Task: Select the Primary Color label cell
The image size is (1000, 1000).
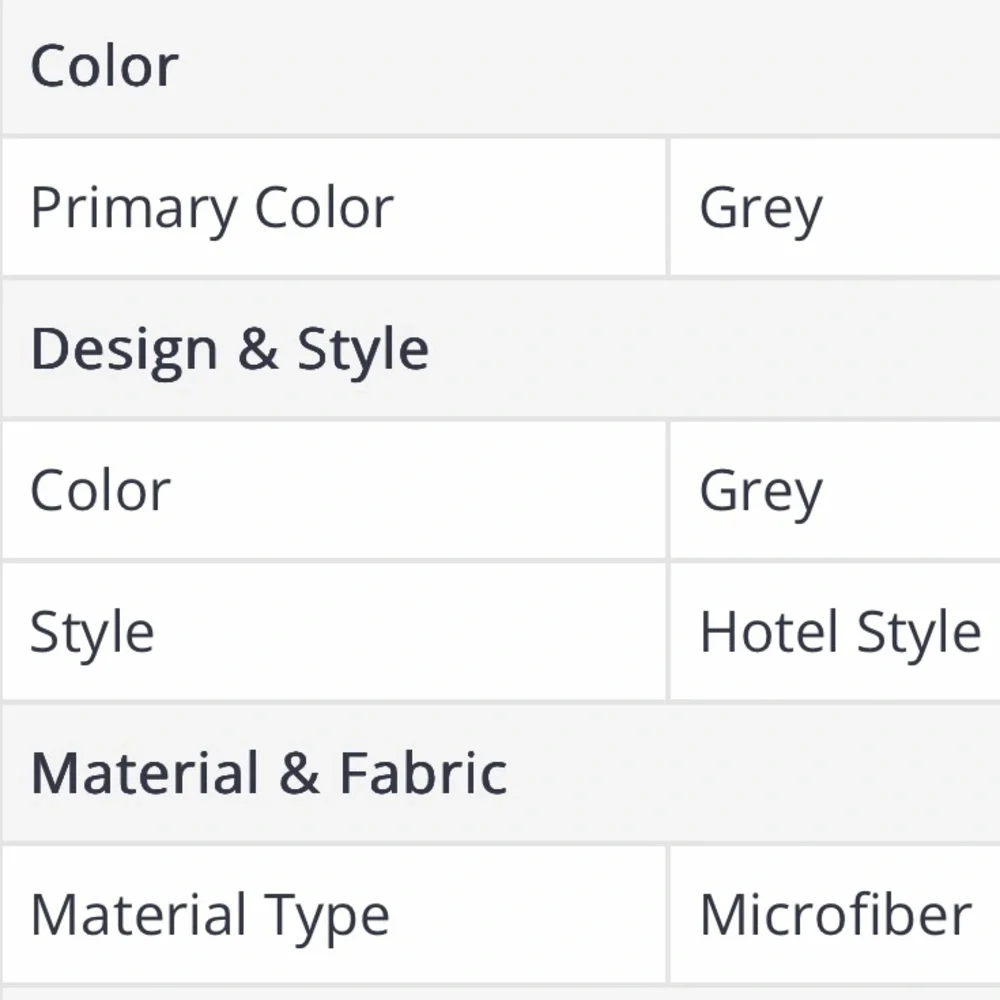Action: 334,207
